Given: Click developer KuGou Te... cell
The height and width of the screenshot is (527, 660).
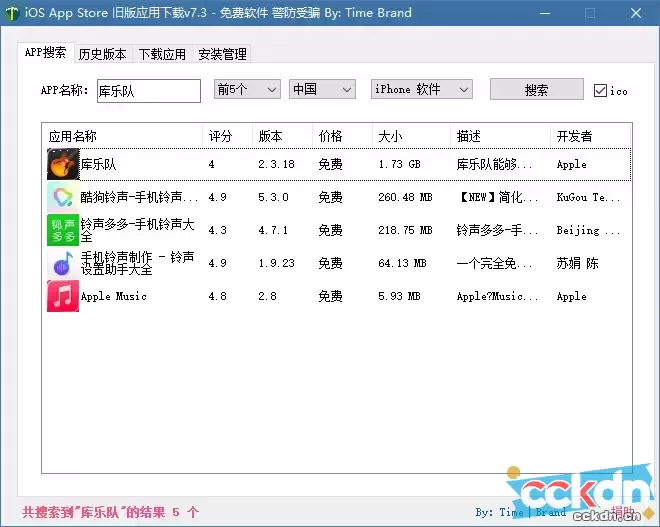Looking at the screenshot, I should [x=588, y=197].
